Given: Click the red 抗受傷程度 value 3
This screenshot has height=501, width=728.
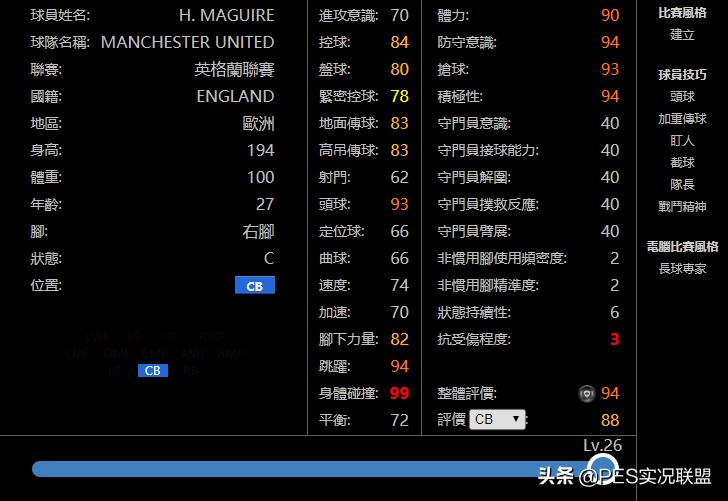Looking at the screenshot, I should [615, 339].
